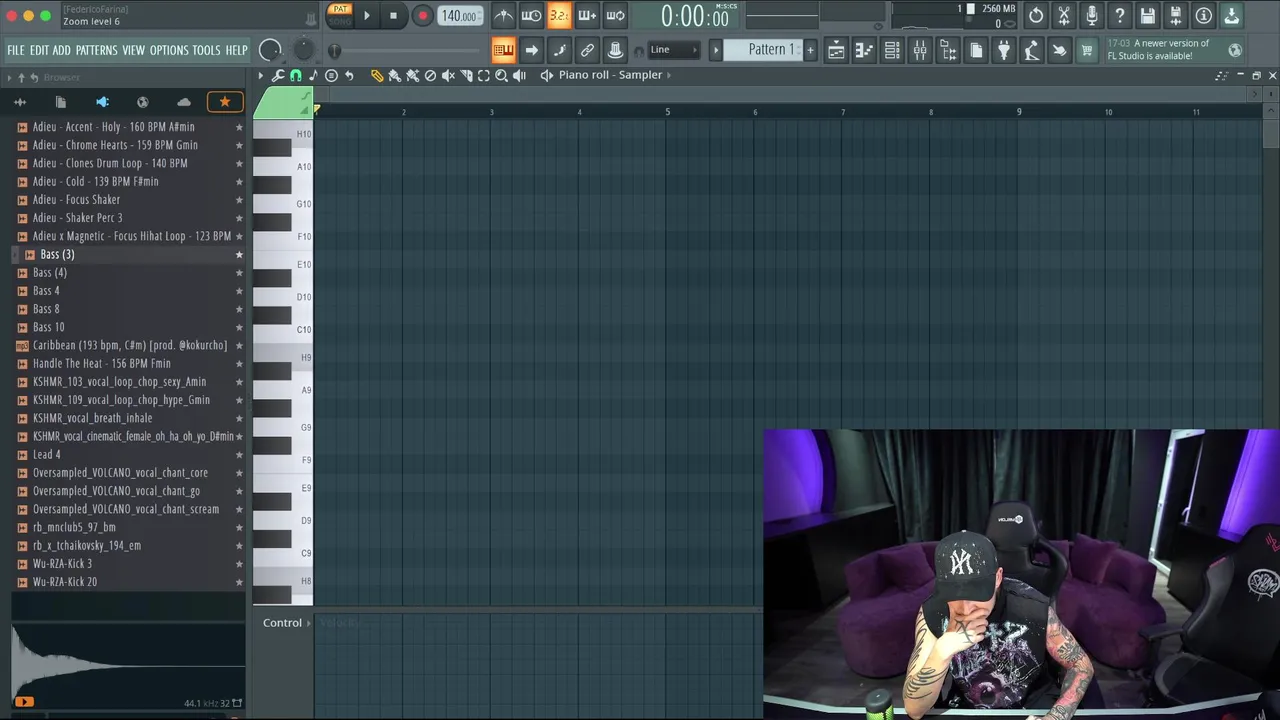The height and width of the screenshot is (720, 1280).
Task: Toggle favorite star for Bass 8
Action: click(x=239, y=309)
